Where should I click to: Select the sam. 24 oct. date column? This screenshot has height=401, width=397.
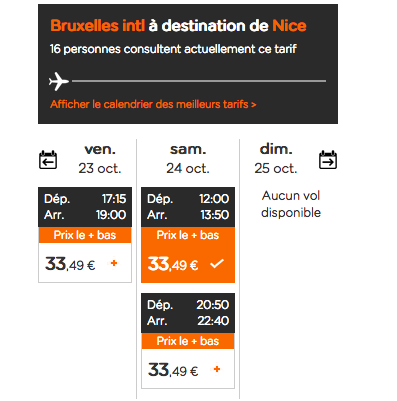[x=188, y=159]
